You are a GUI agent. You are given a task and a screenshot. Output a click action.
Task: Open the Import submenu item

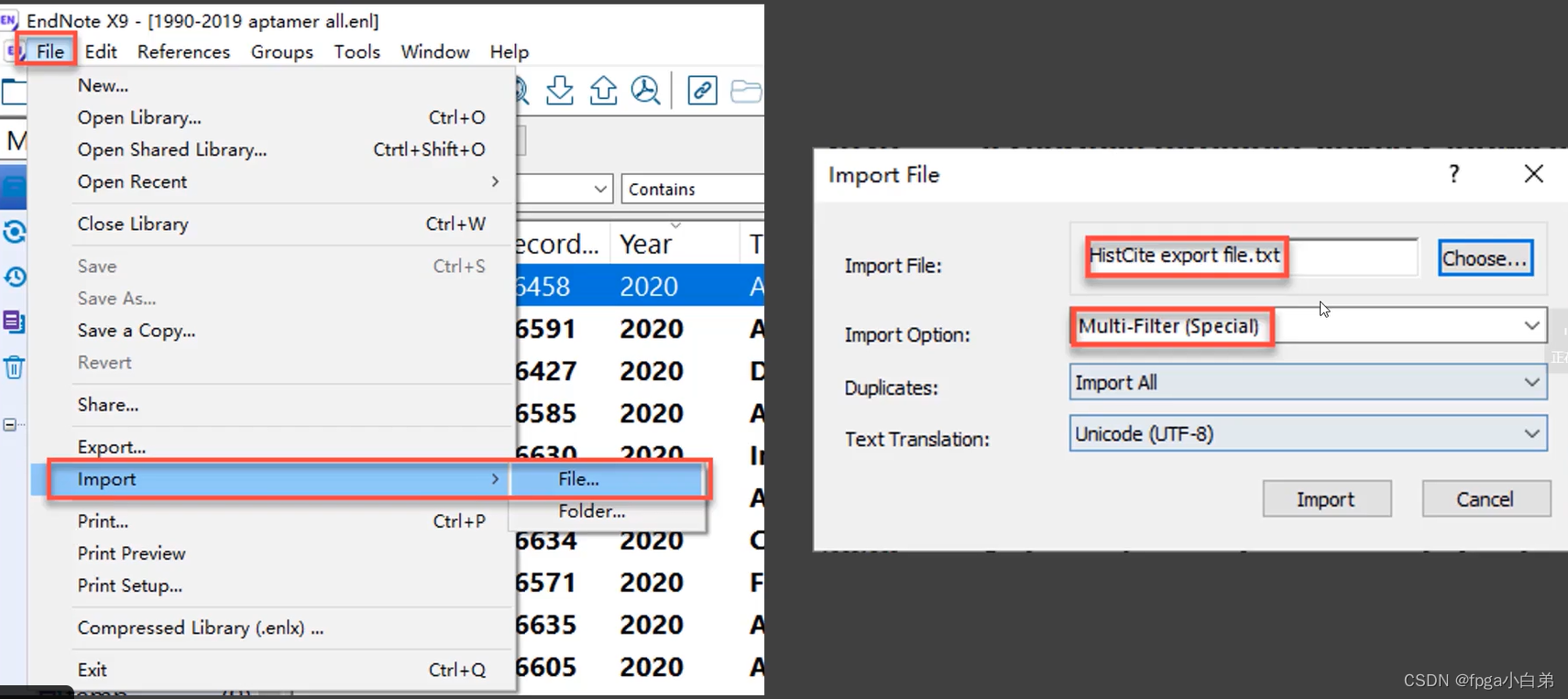point(272,479)
